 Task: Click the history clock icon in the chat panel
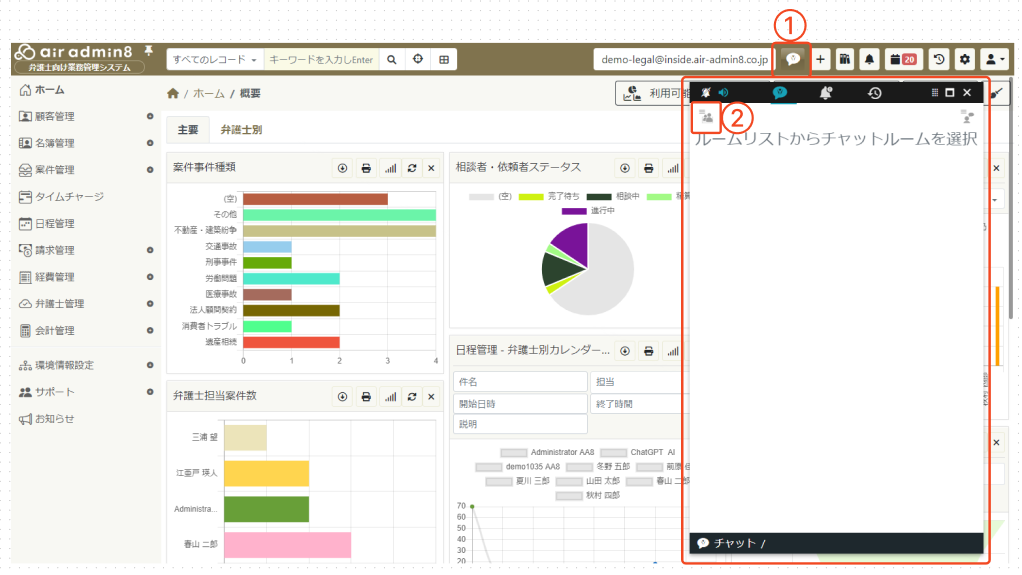click(874, 93)
